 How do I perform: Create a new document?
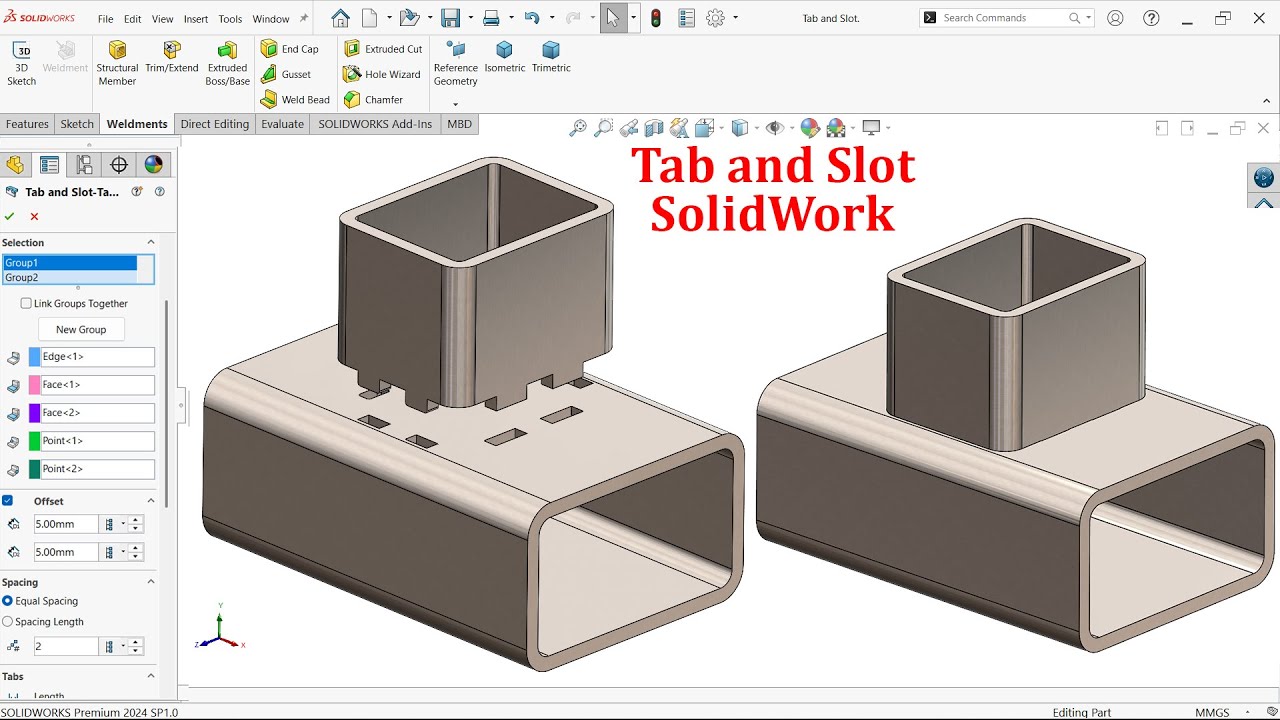[370, 18]
